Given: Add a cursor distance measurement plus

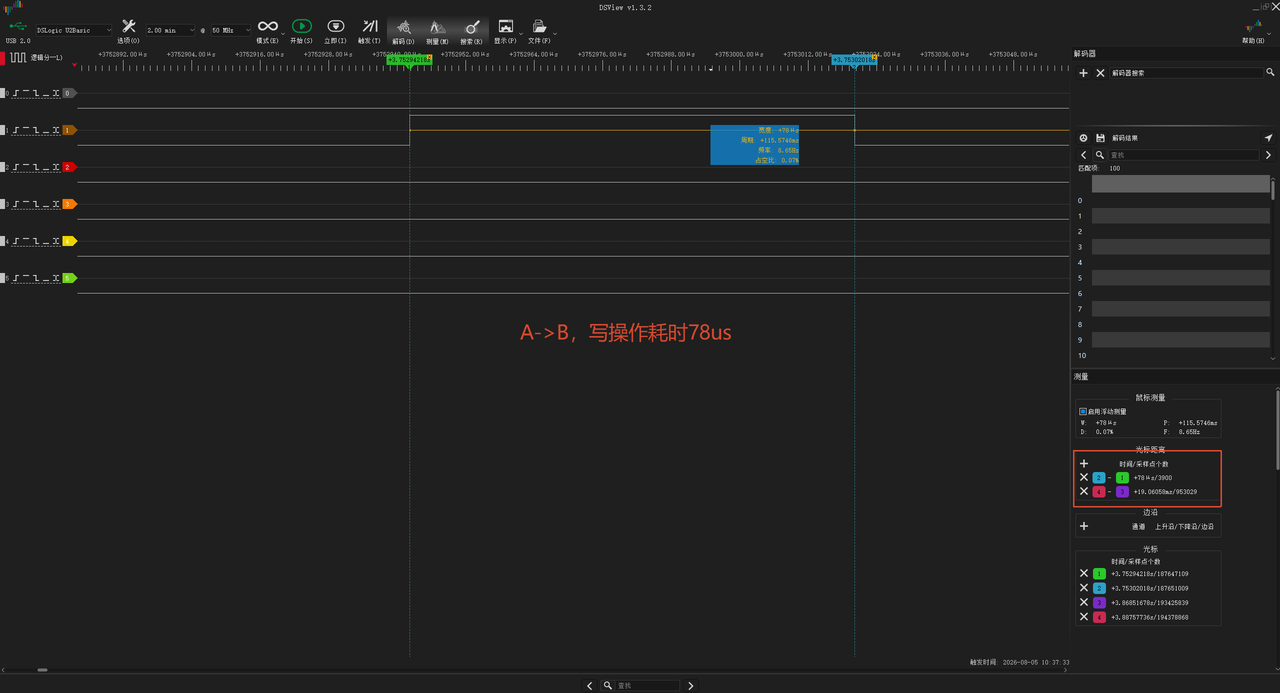Looking at the screenshot, I should coord(1084,464).
